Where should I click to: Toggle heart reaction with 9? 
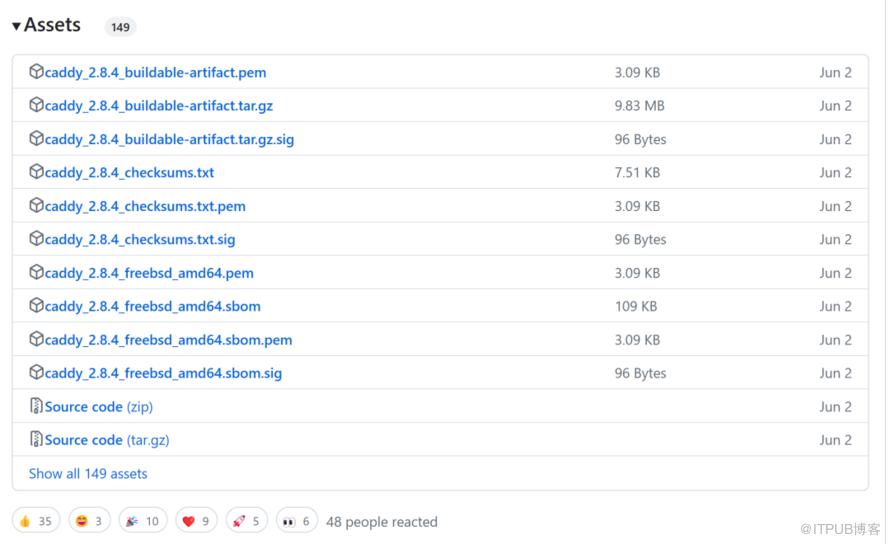pos(196,521)
